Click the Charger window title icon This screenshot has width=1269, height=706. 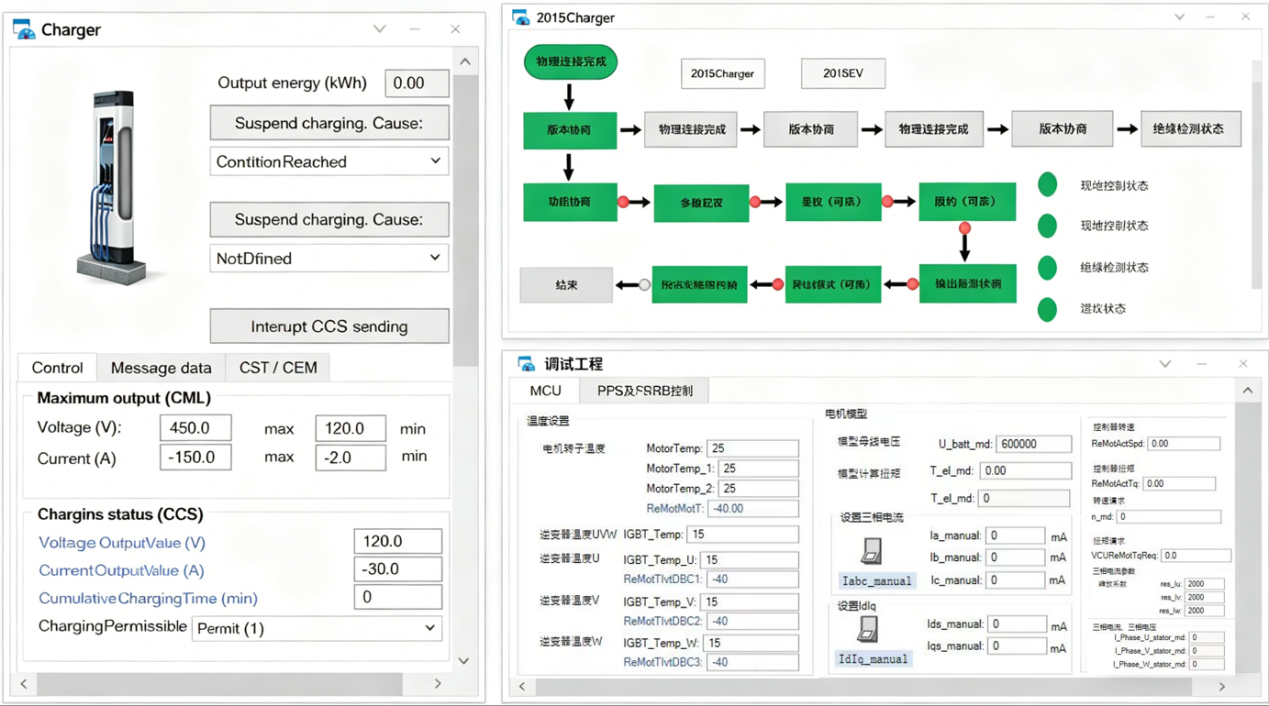pos(23,29)
